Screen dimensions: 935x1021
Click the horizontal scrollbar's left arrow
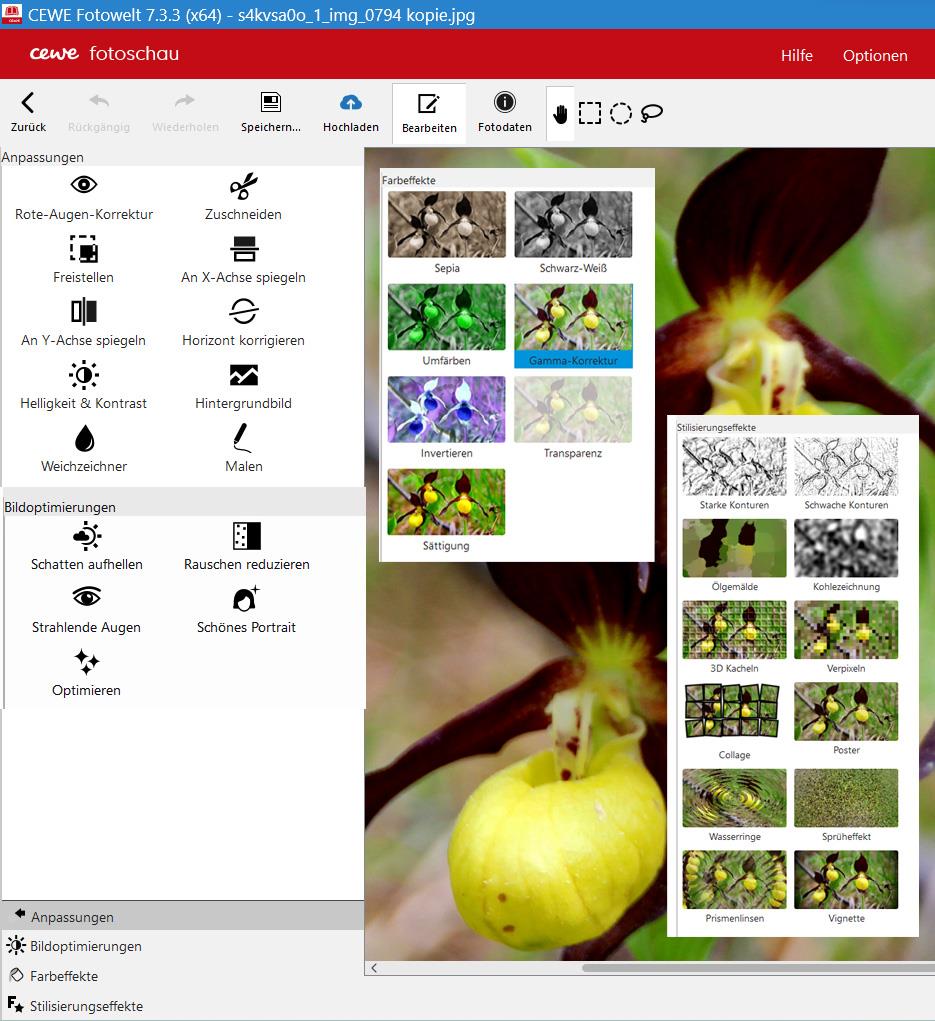[374, 968]
